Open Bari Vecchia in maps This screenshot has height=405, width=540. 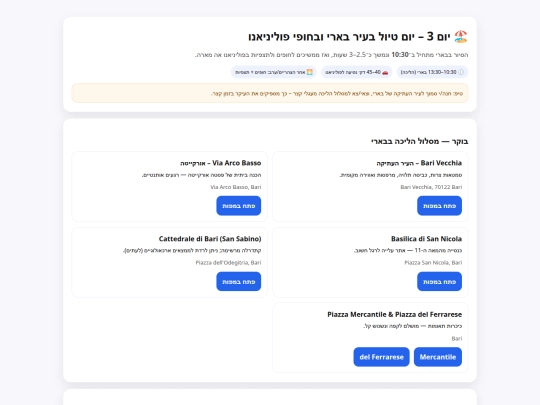click(439, 206)
